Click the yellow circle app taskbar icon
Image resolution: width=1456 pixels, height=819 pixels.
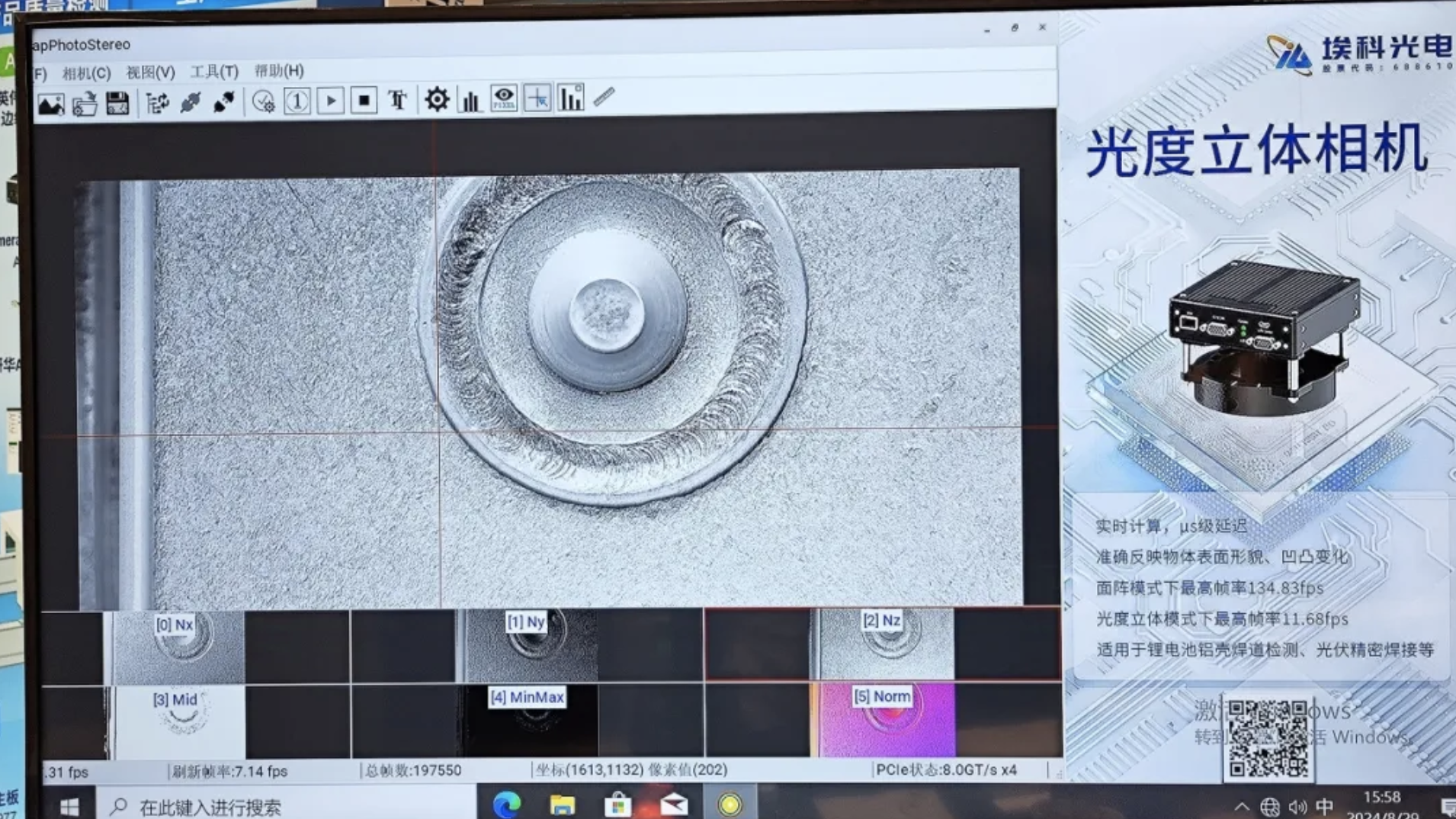click(x=730, y=805)
